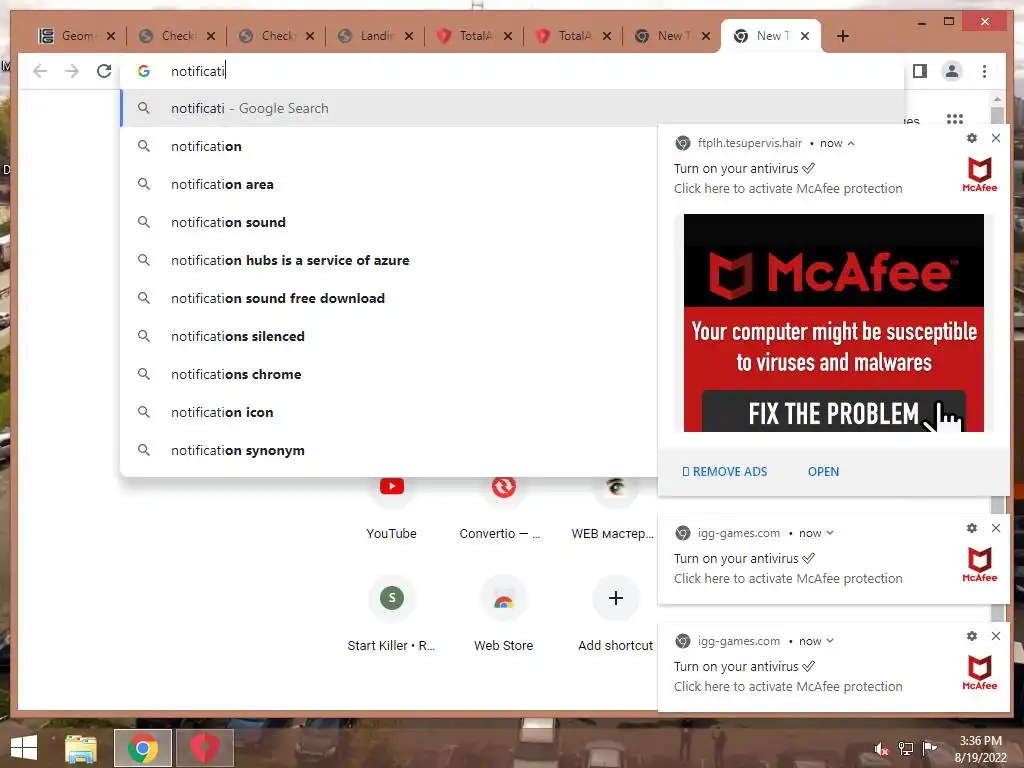This screenshot has width=1024, height=768.
Task: Dismiss the upper igg-games.com notification
Action: point(996,528)
